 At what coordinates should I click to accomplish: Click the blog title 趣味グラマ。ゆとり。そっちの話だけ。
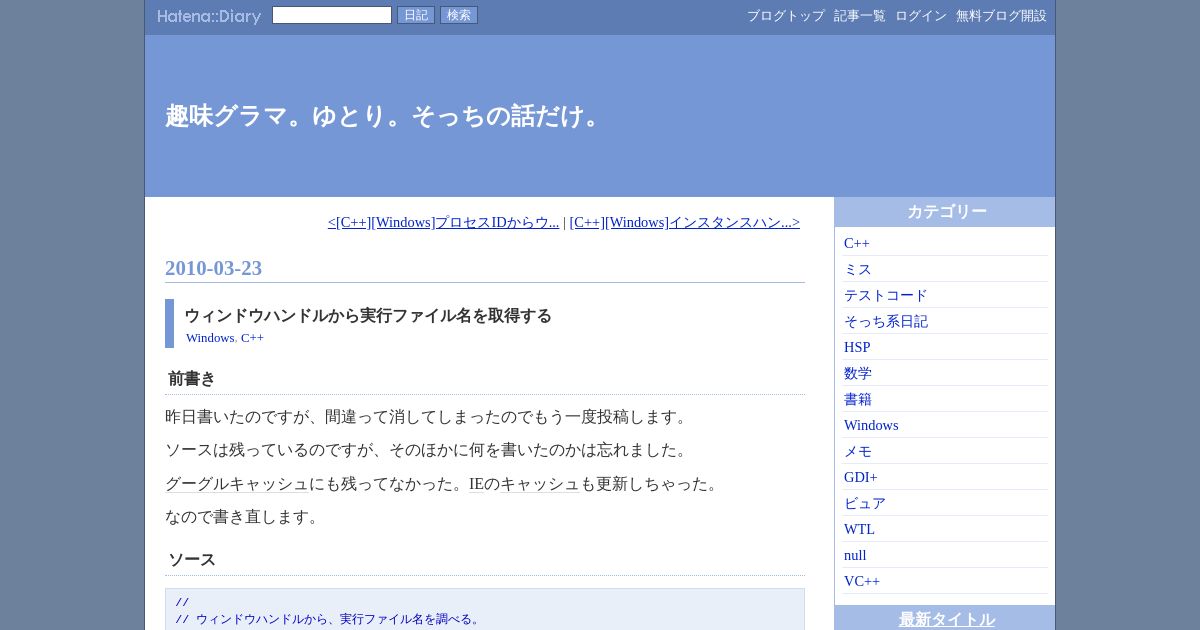coord(387,116)
